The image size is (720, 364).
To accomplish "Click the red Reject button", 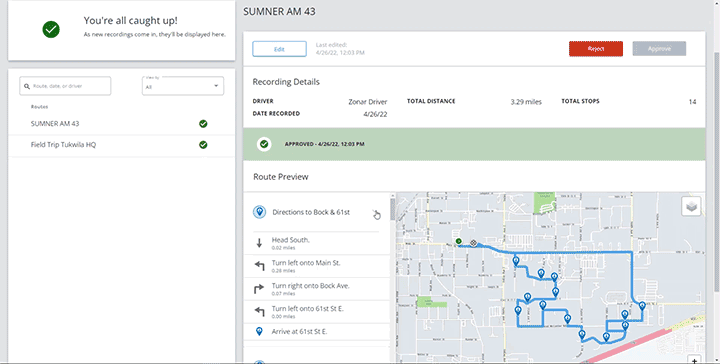I will point(596,49).
